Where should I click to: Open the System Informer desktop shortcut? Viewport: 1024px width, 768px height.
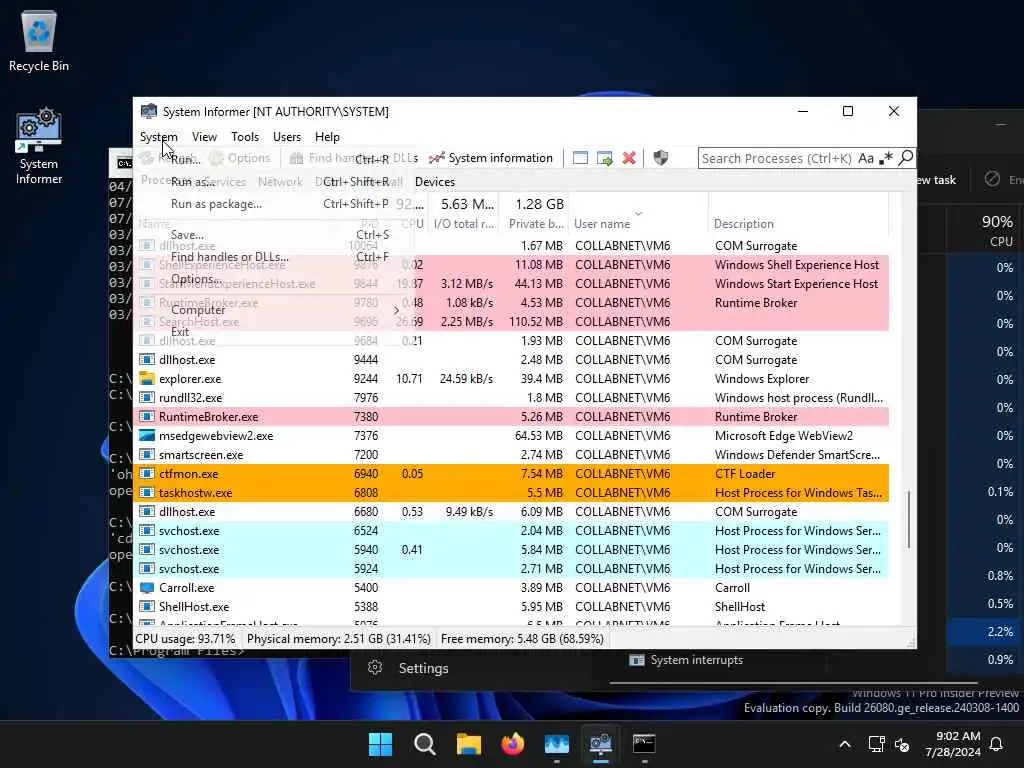[x=39, y=146]
